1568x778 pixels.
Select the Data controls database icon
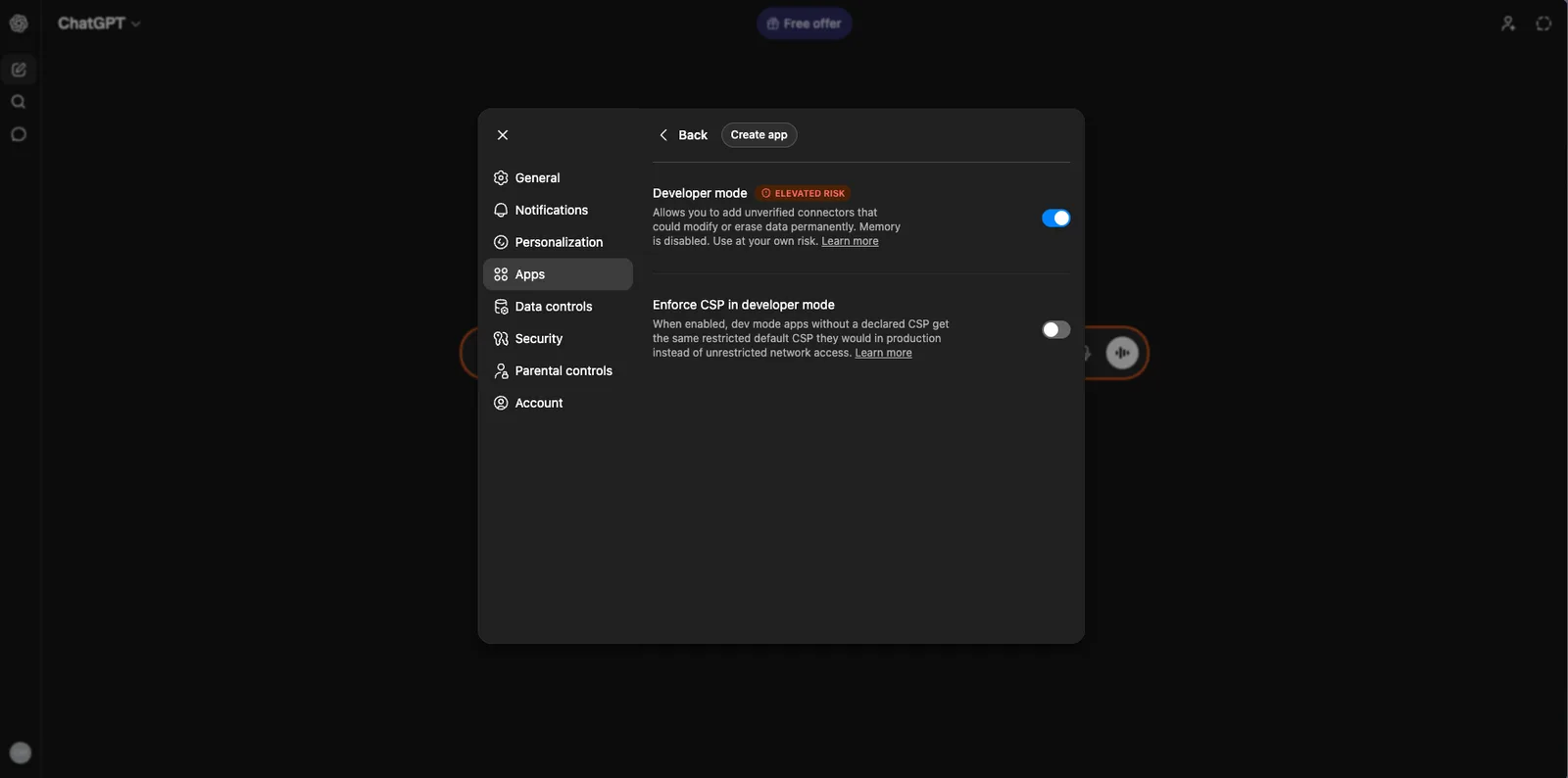501,307
